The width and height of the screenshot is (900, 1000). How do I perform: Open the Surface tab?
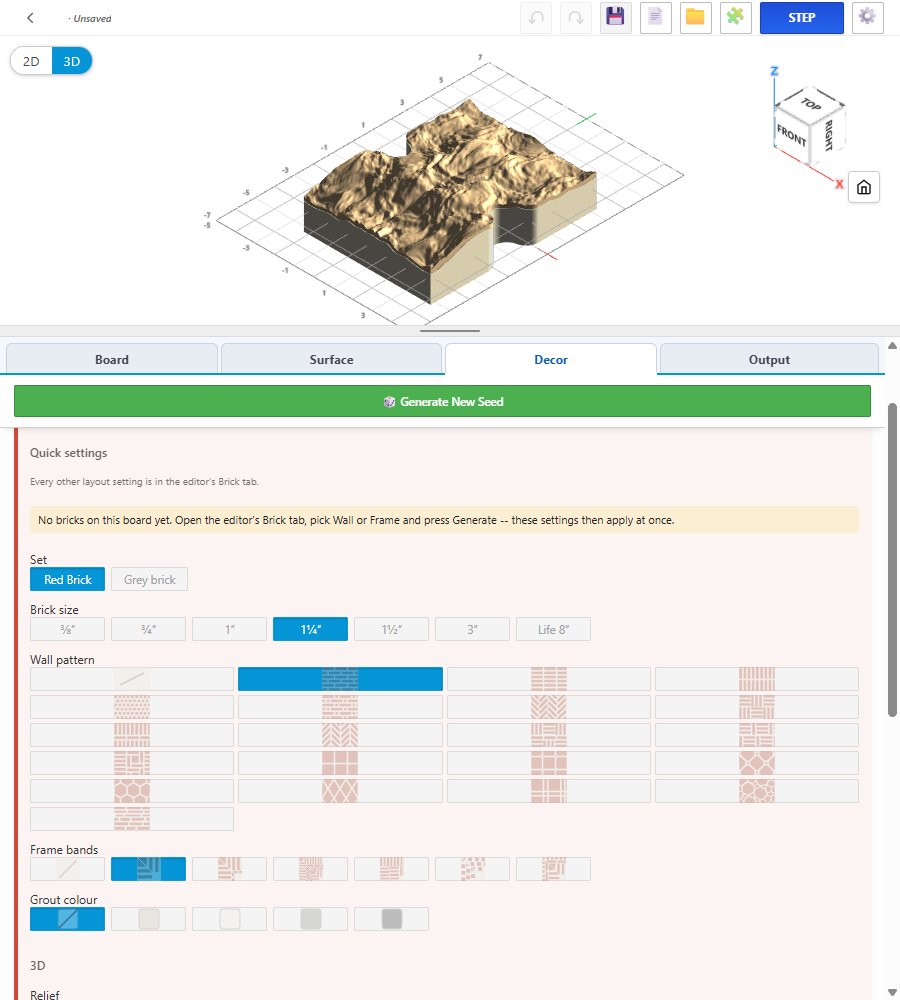(x=331, y=359)
